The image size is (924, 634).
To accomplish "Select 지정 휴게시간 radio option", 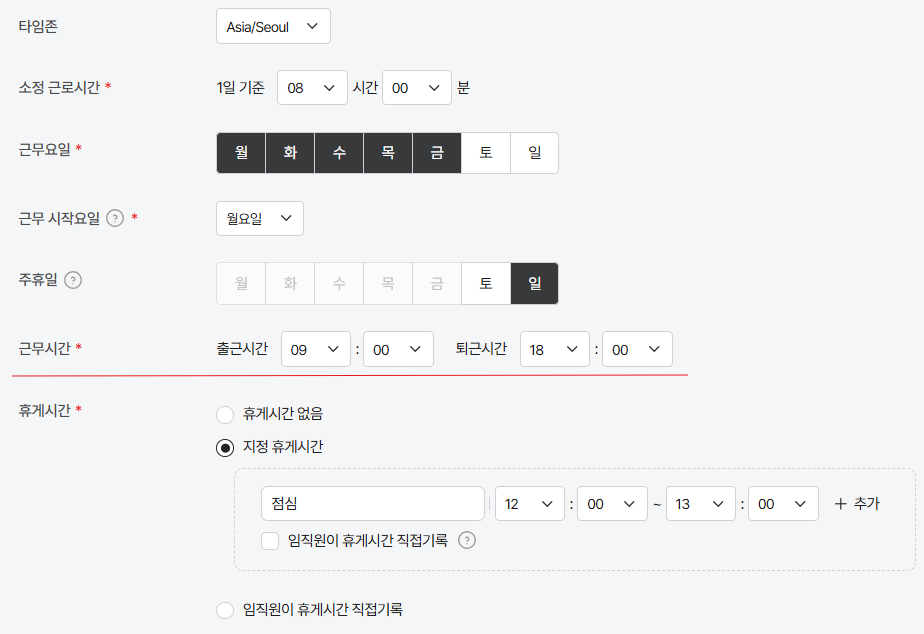I will (x=225, y=448).
